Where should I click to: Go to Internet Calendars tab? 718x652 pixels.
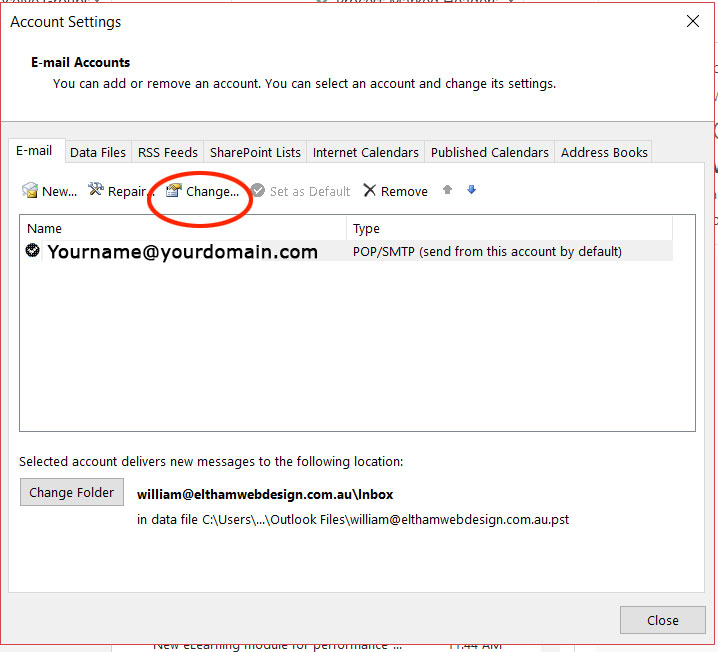365,152
